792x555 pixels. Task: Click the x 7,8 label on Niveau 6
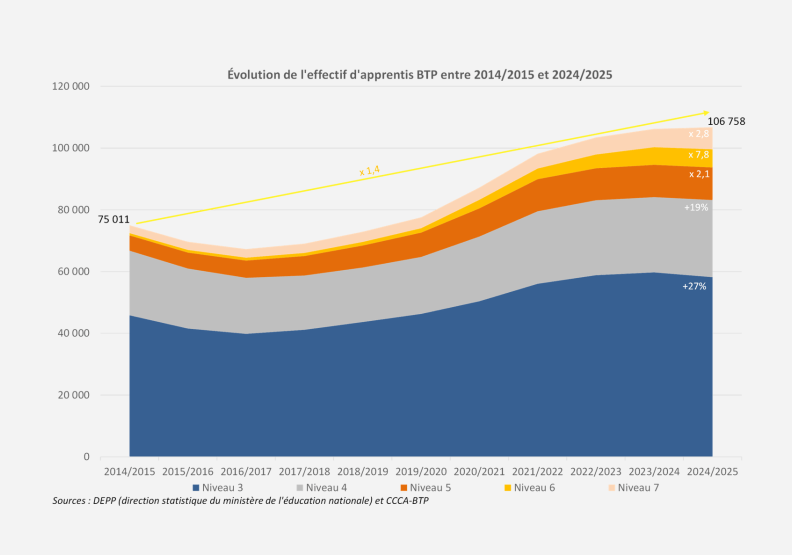tap(699, 155)
